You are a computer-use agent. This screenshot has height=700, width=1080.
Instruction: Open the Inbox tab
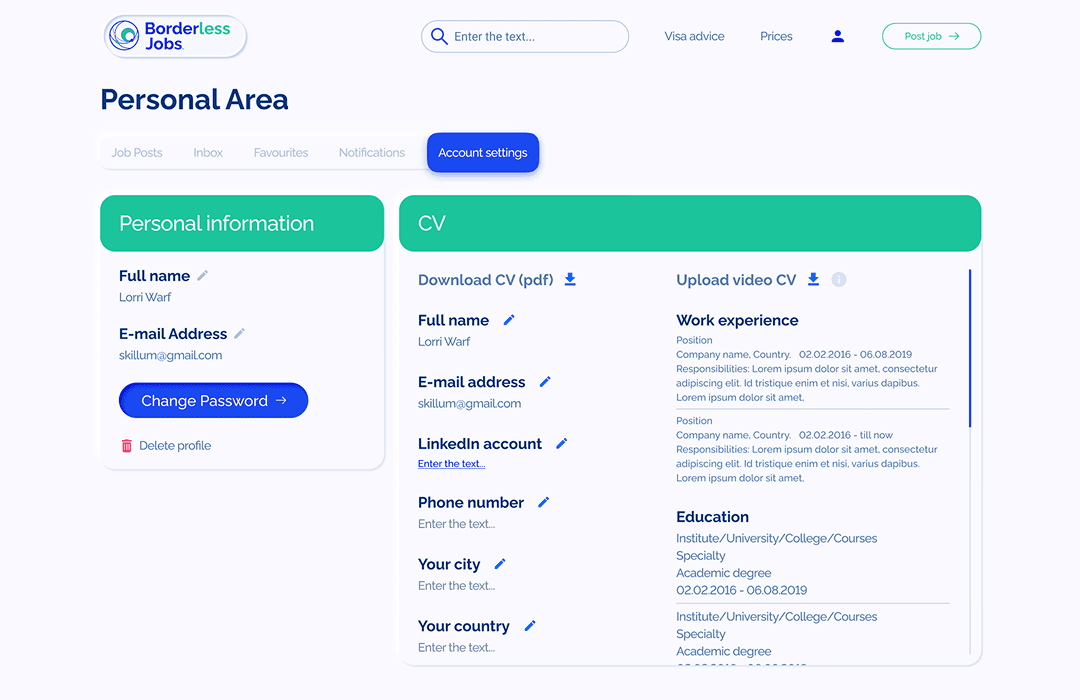(x=208, y=153)
